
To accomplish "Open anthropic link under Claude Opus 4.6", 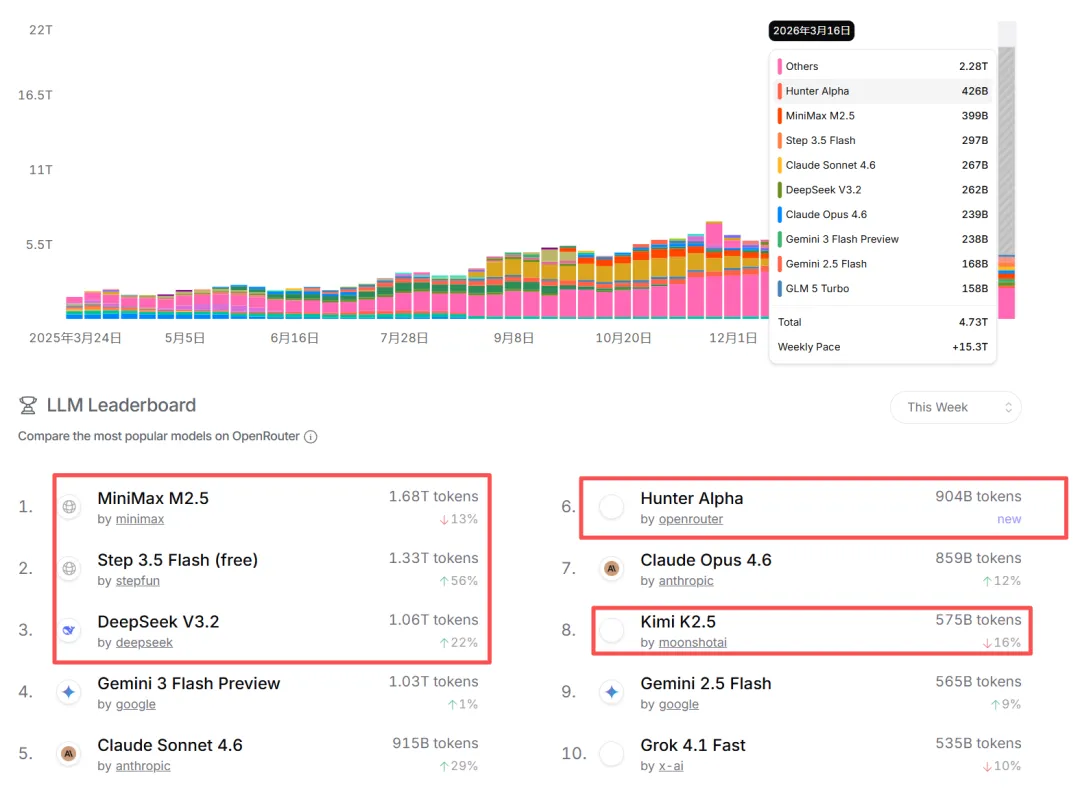I will pos(686,581).
